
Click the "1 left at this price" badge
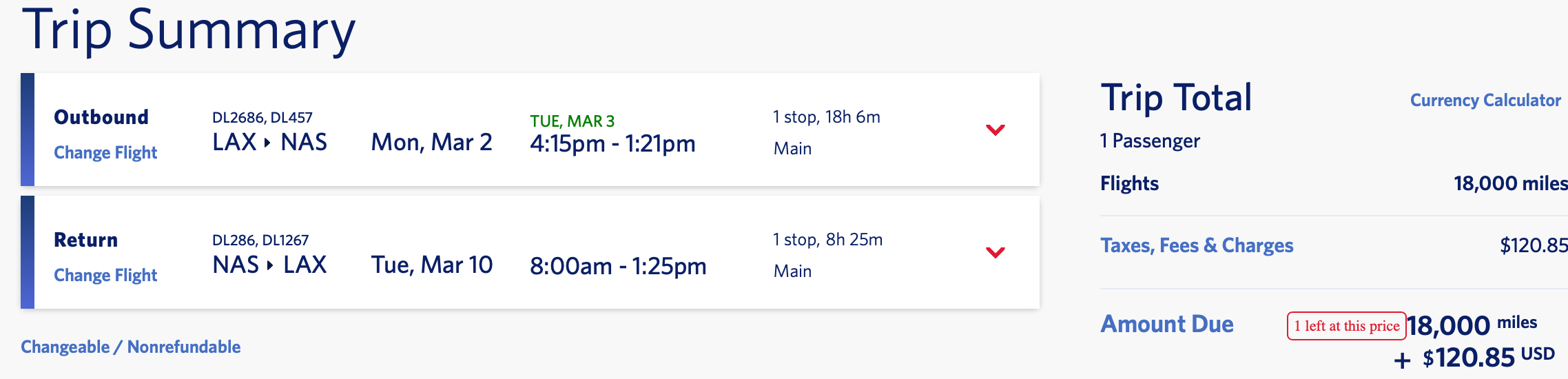pos(1346,326)
